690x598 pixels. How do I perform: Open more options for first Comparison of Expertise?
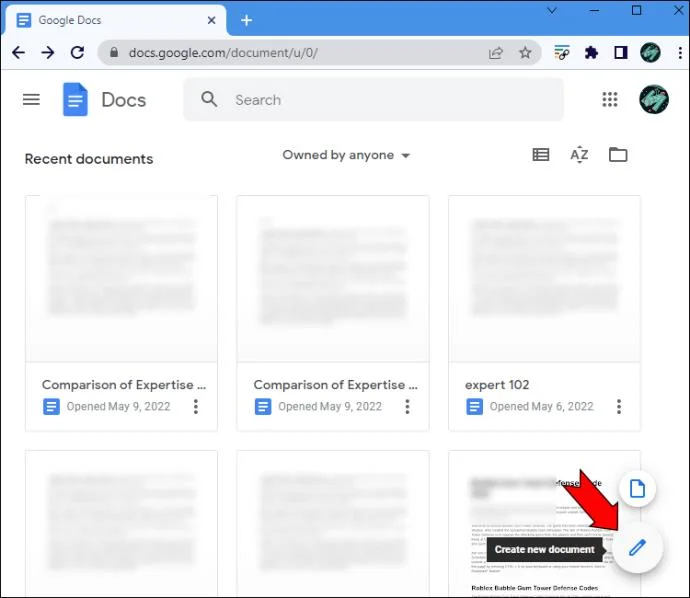click(x=196, y=407)
